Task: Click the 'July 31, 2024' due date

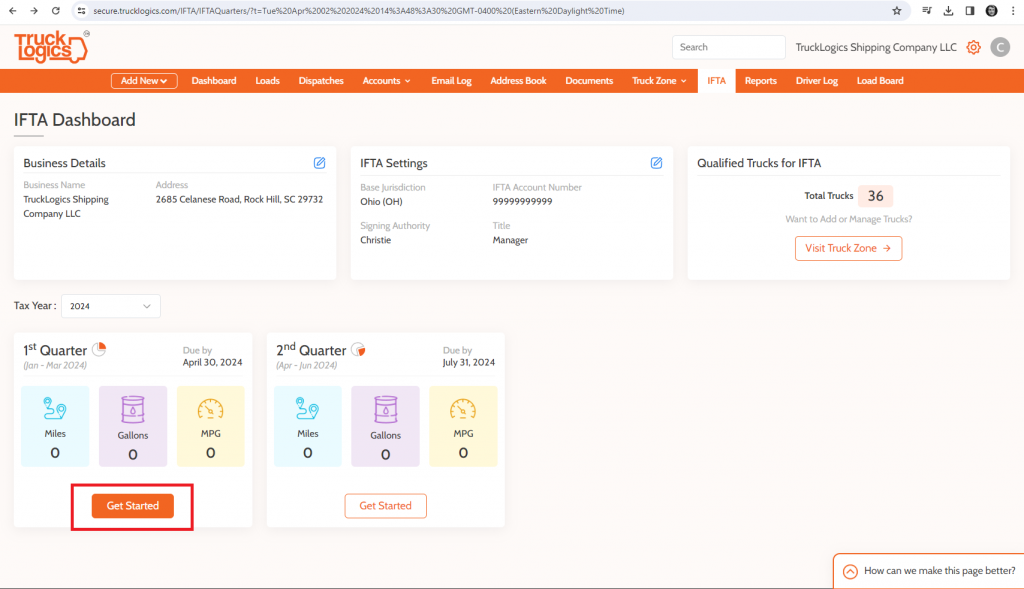Action: (x=469, y=362)
